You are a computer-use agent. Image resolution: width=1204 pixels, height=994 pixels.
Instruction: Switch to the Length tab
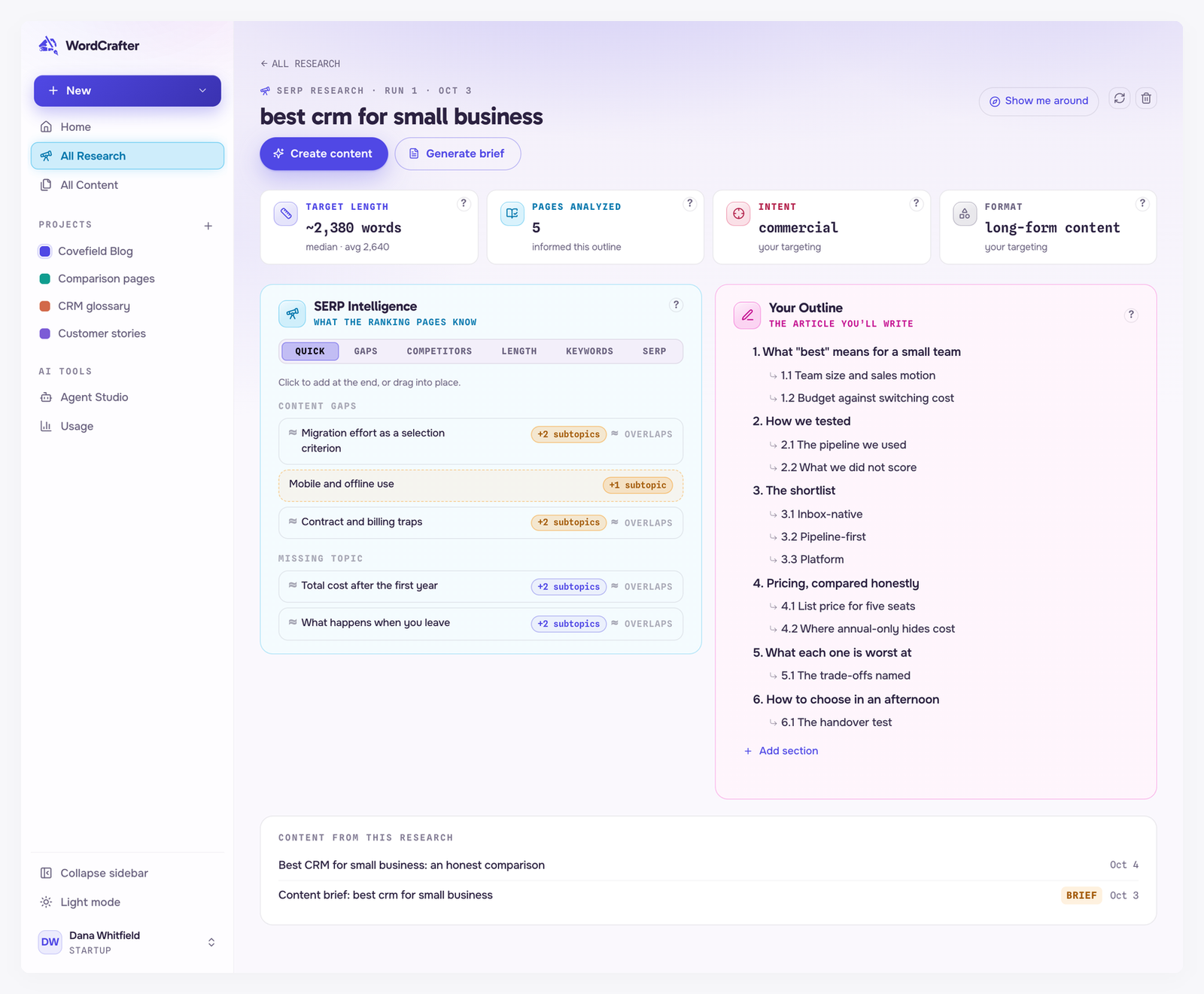point(519,351)
